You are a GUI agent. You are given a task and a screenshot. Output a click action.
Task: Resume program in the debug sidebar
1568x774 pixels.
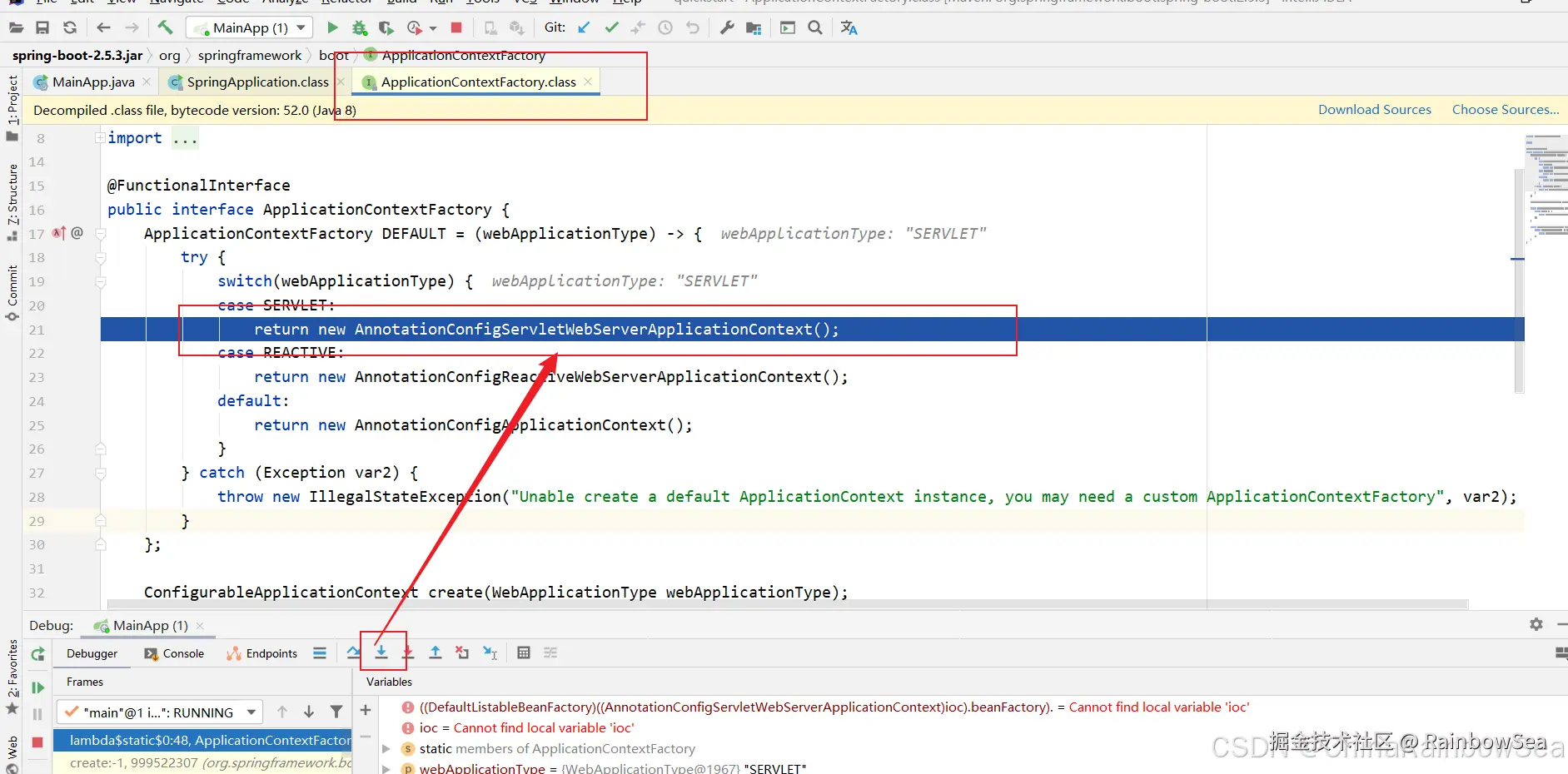[37, 687]
